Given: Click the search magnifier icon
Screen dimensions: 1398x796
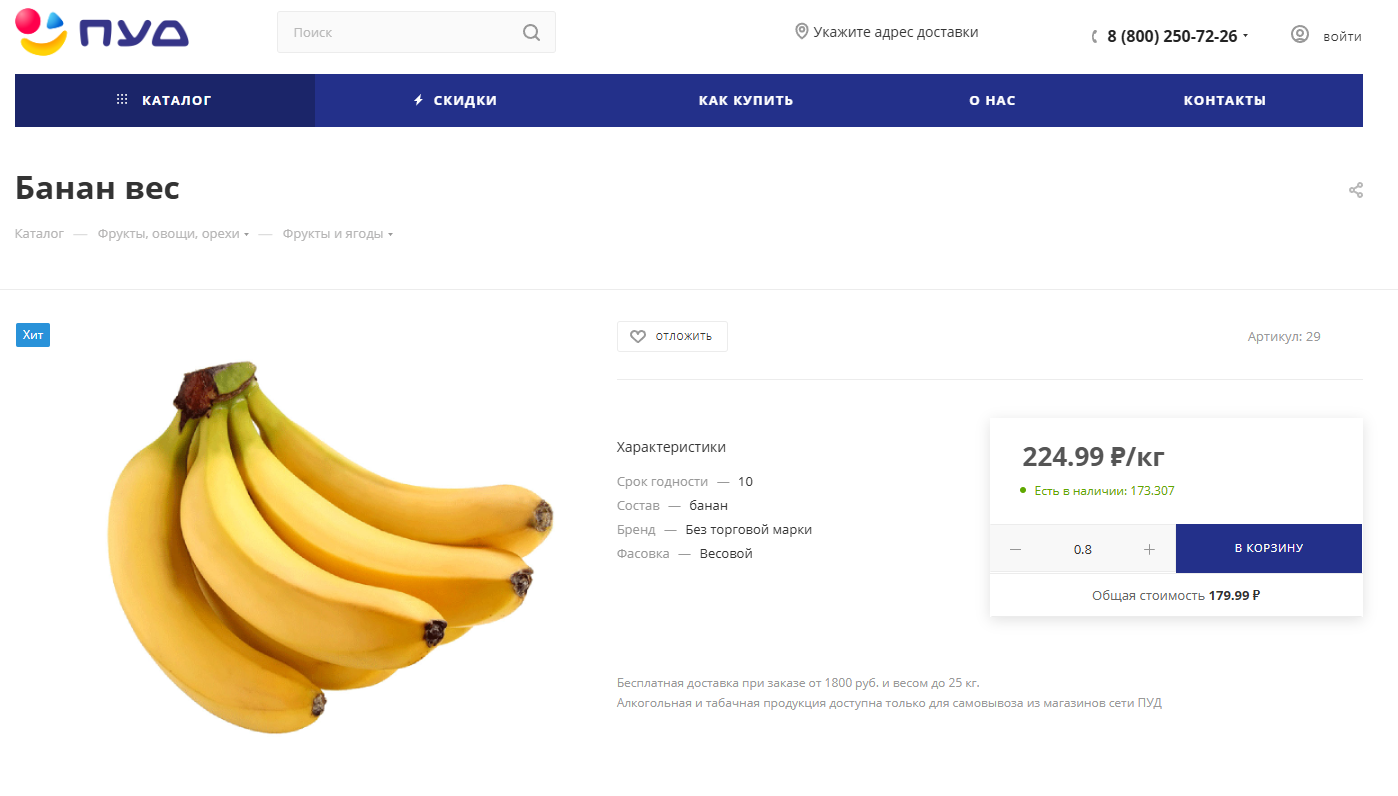Looking at the screenshot, I should click(x=531, y=32).
